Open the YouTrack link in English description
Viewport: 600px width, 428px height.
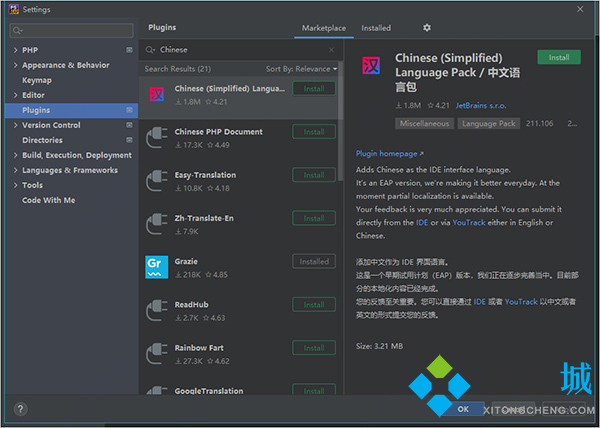click(469, 223)
